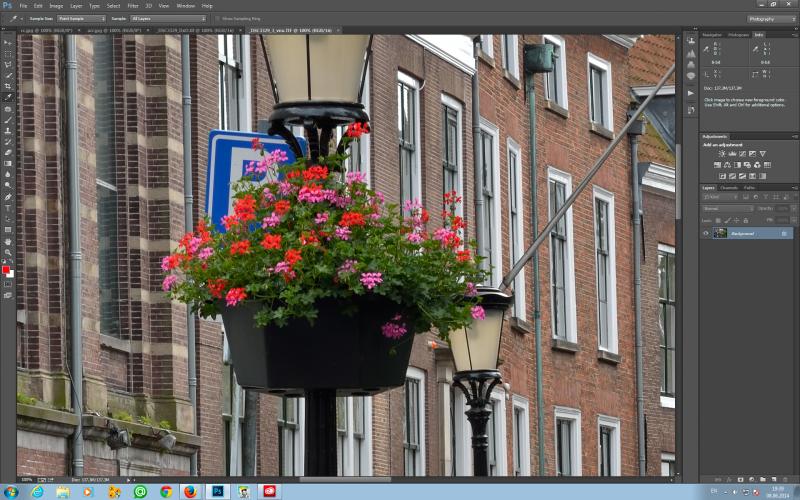The width and height of the screenshot is (800, 500).
Task: Toggle lock all
Action: coord(746,220)
